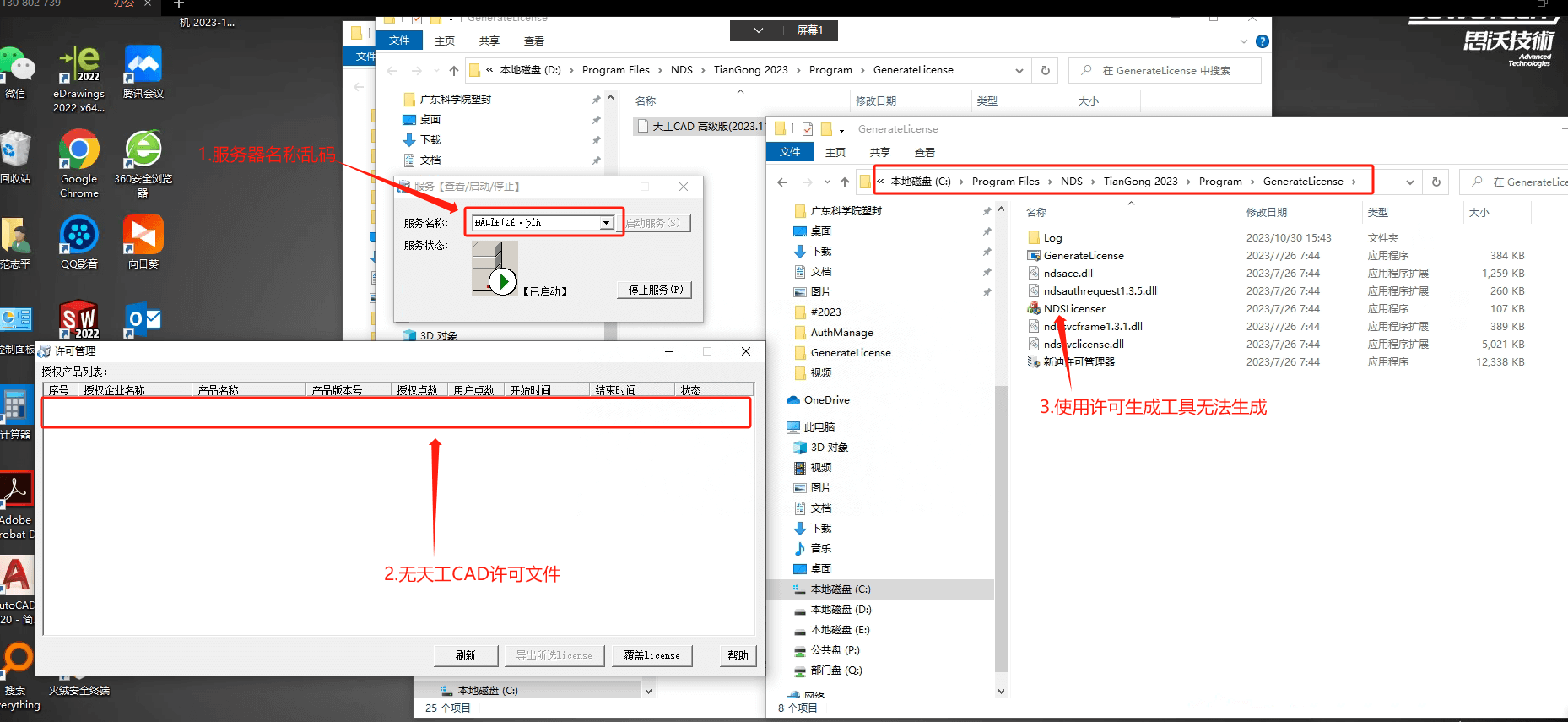Launch Tencent Meeting desktop icon
Image resolution: width=1568 pixels, height=722 pixels.
(x=143, y=66)
